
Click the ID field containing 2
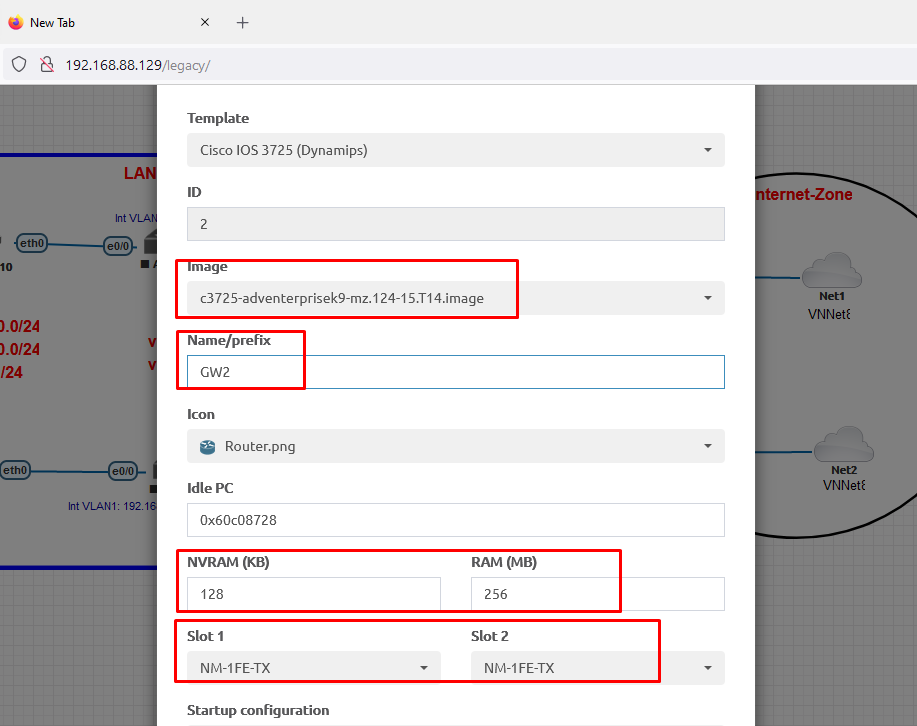(x=456, y=224)
